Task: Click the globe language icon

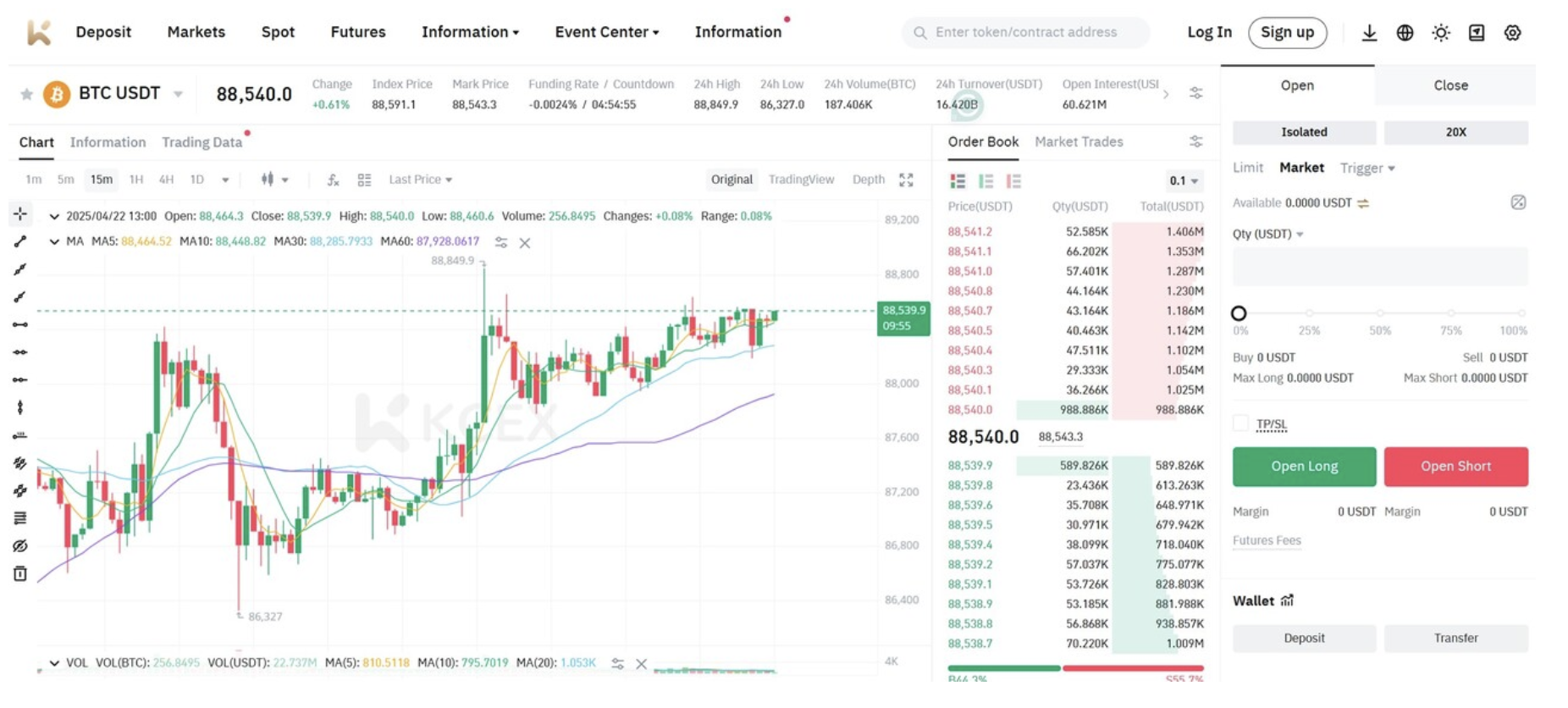Action: pyautogui.click(x=1405, y=33)
